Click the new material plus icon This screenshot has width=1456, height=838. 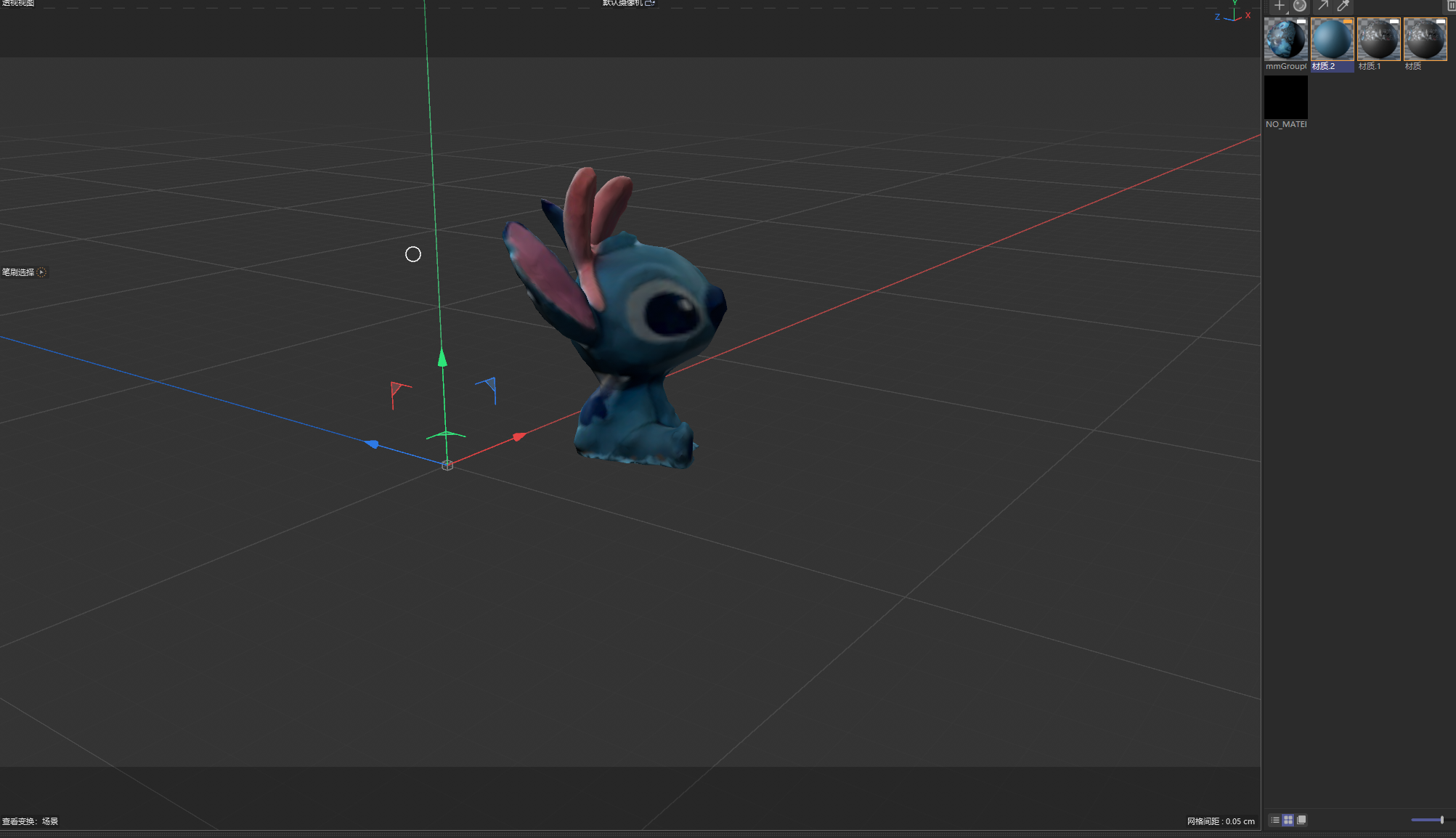1280,6
